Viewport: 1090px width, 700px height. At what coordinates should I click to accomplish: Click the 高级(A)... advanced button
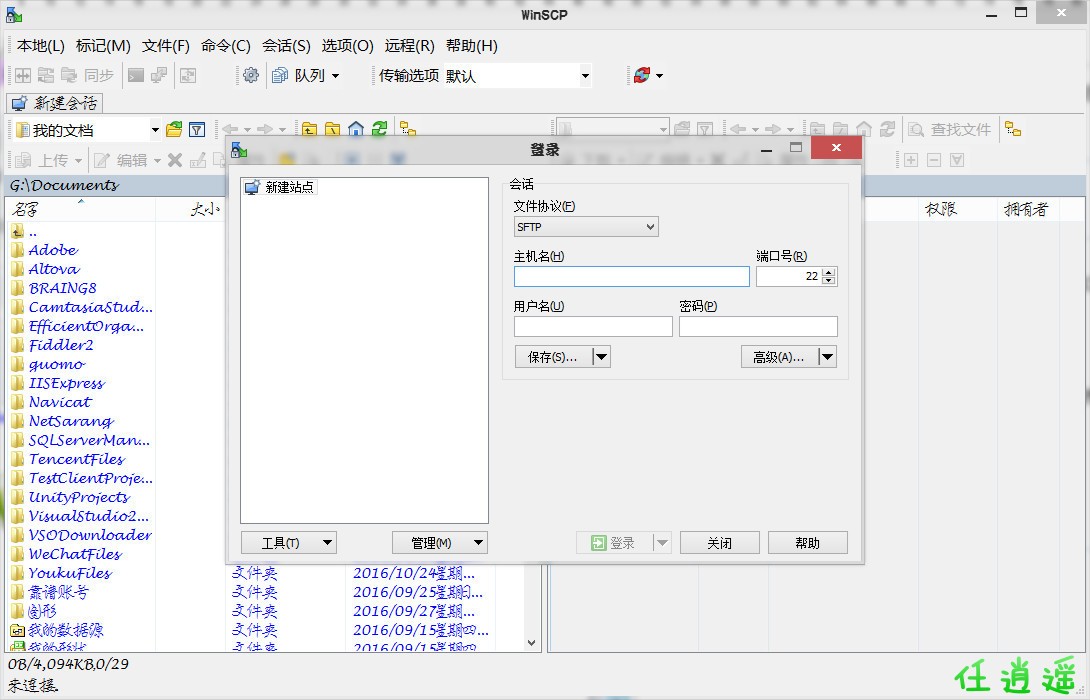click(779, 357)
